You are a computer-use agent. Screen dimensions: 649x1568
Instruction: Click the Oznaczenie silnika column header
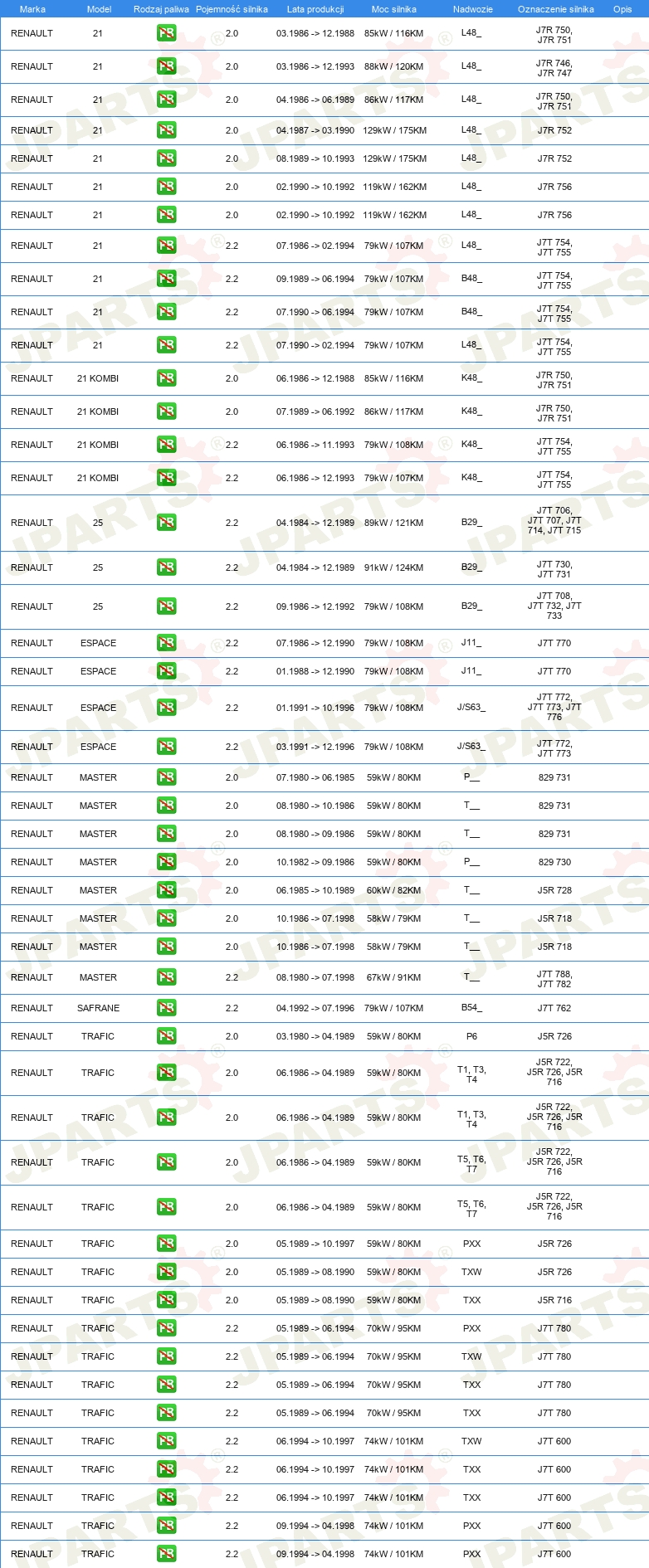(556, 9)
